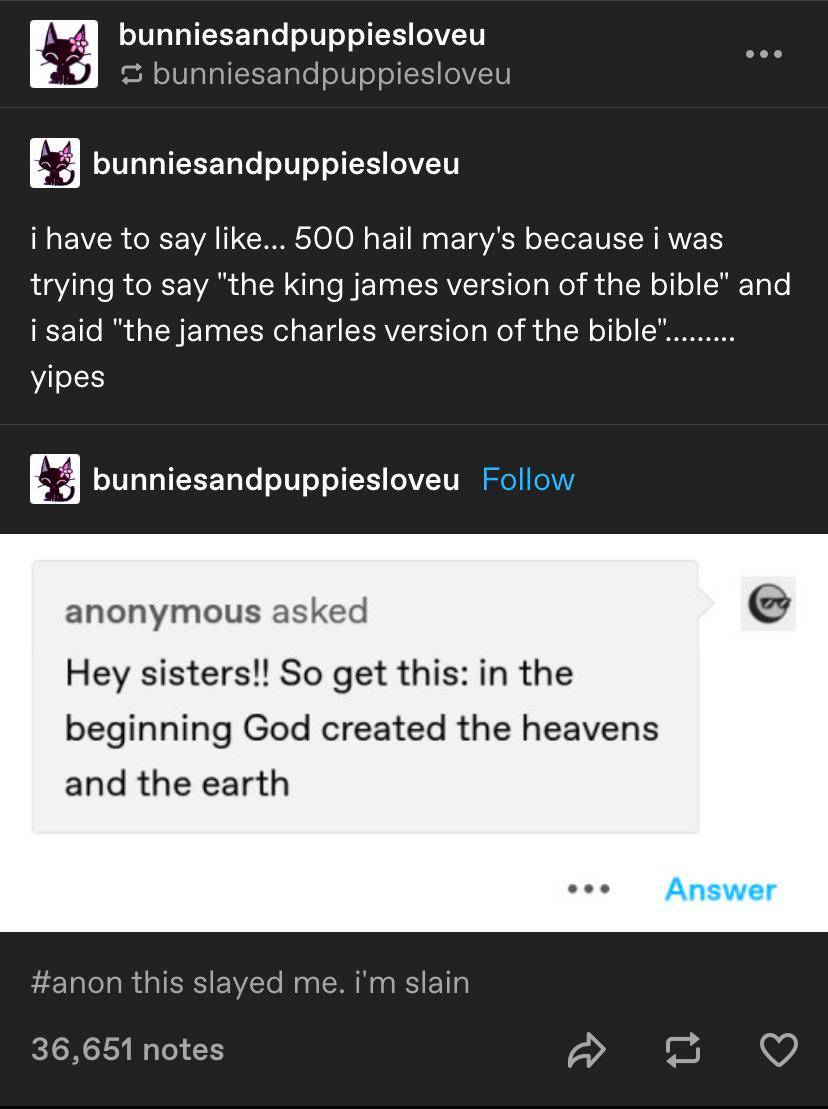The height and width of the screenshot is (1109, 828).
Task: Click the cat avatar in the top header
Action: point(63,51)
